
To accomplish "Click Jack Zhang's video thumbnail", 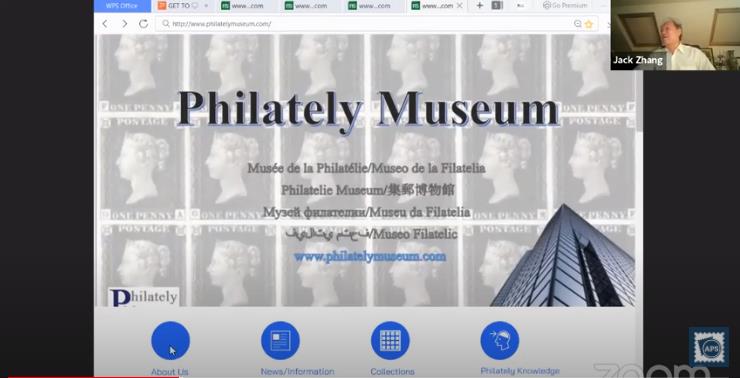I will coord(675,35).
